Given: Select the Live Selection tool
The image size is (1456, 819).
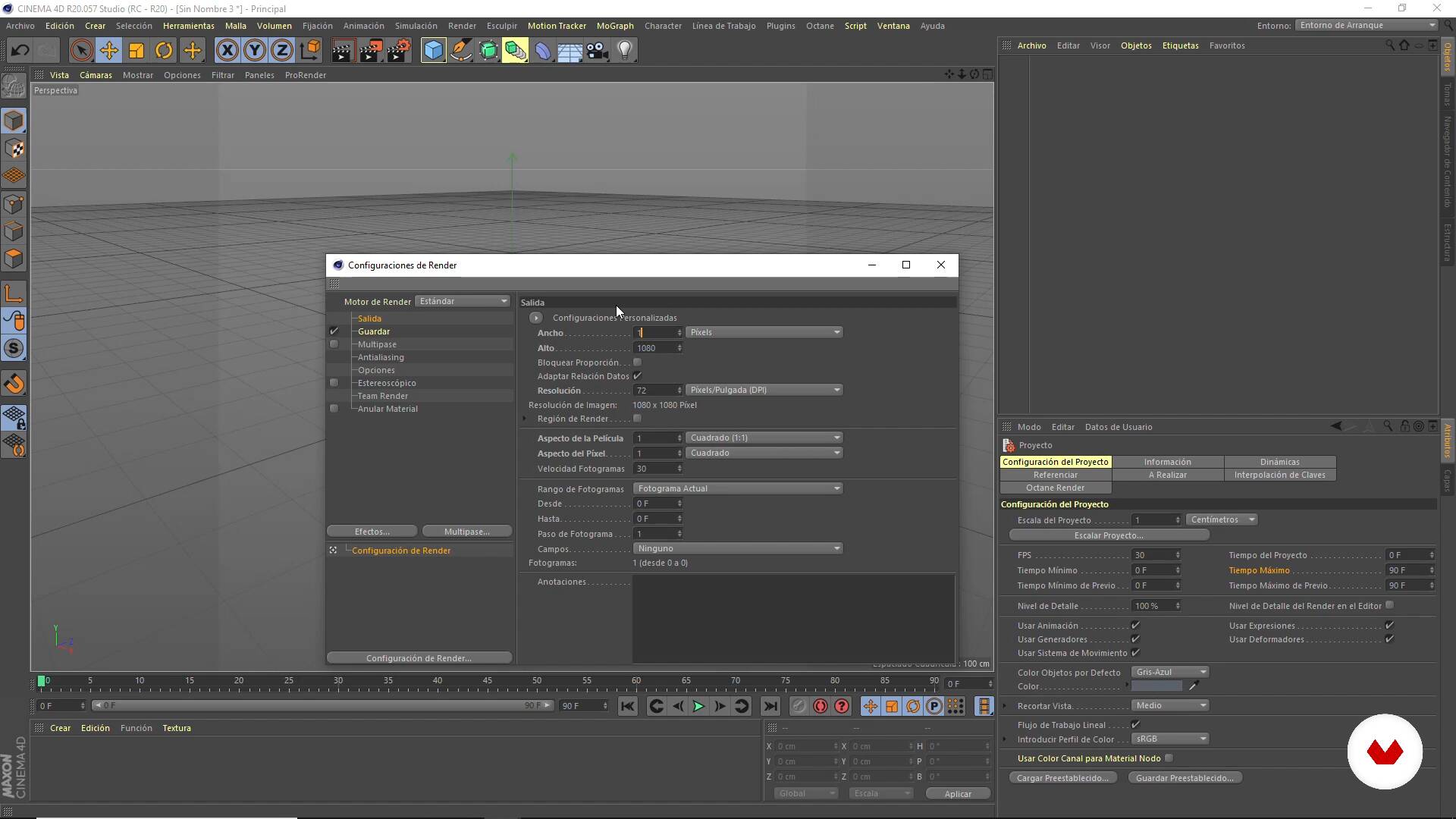Looking at the screenshot, I should click(80, 51).
